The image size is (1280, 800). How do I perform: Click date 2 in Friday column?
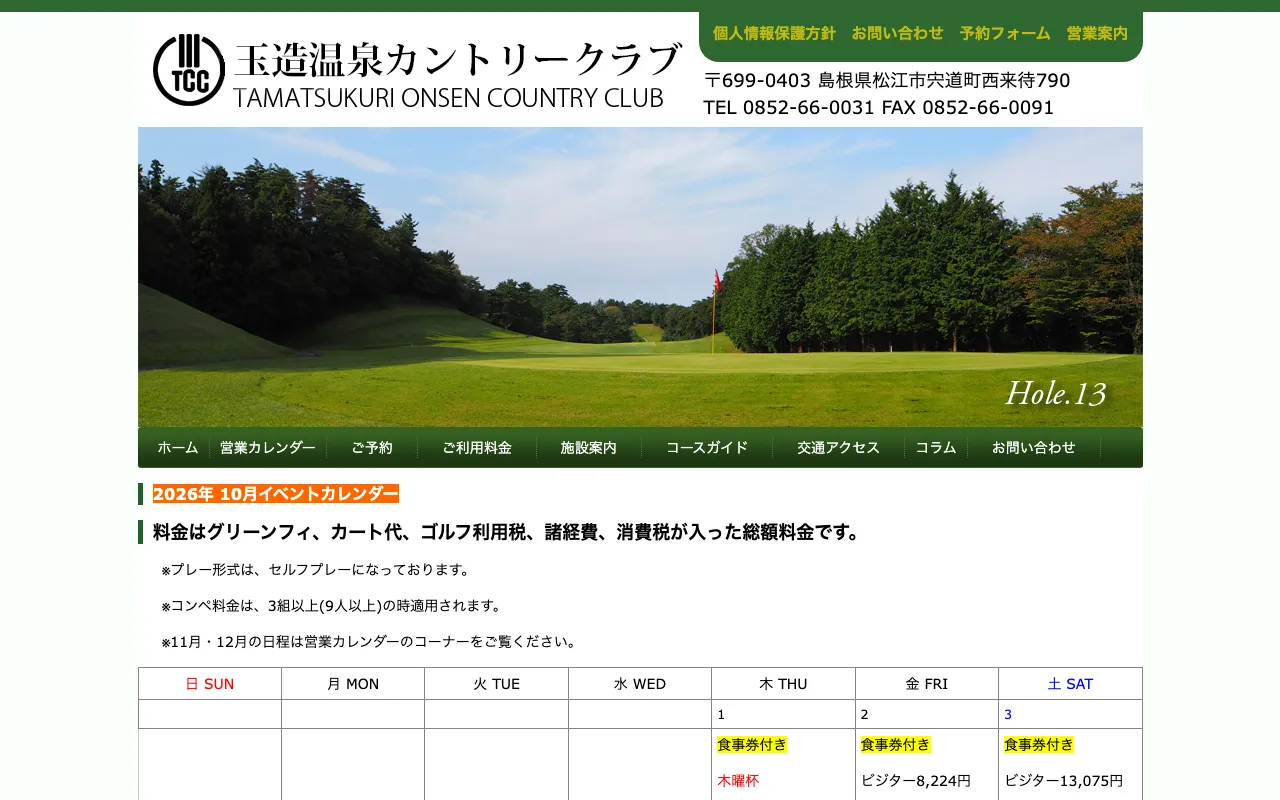[x=865, y=714]
